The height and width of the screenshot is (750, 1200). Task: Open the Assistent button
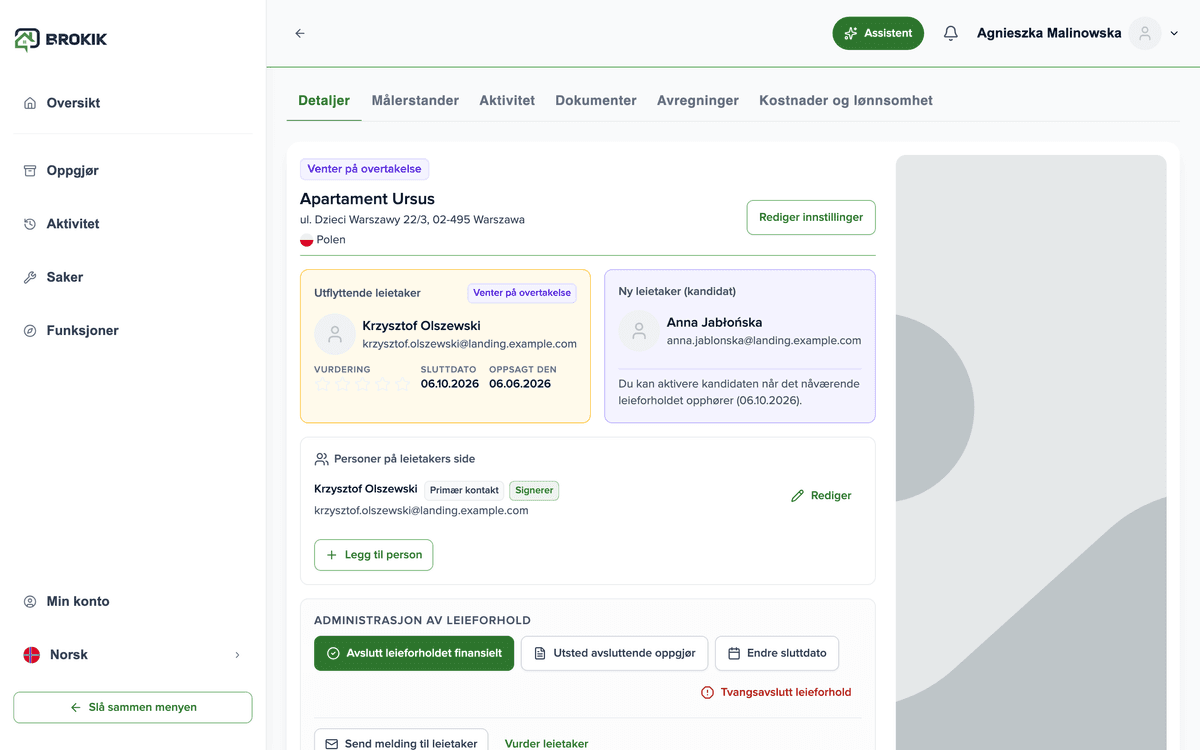tap(878, 33)
